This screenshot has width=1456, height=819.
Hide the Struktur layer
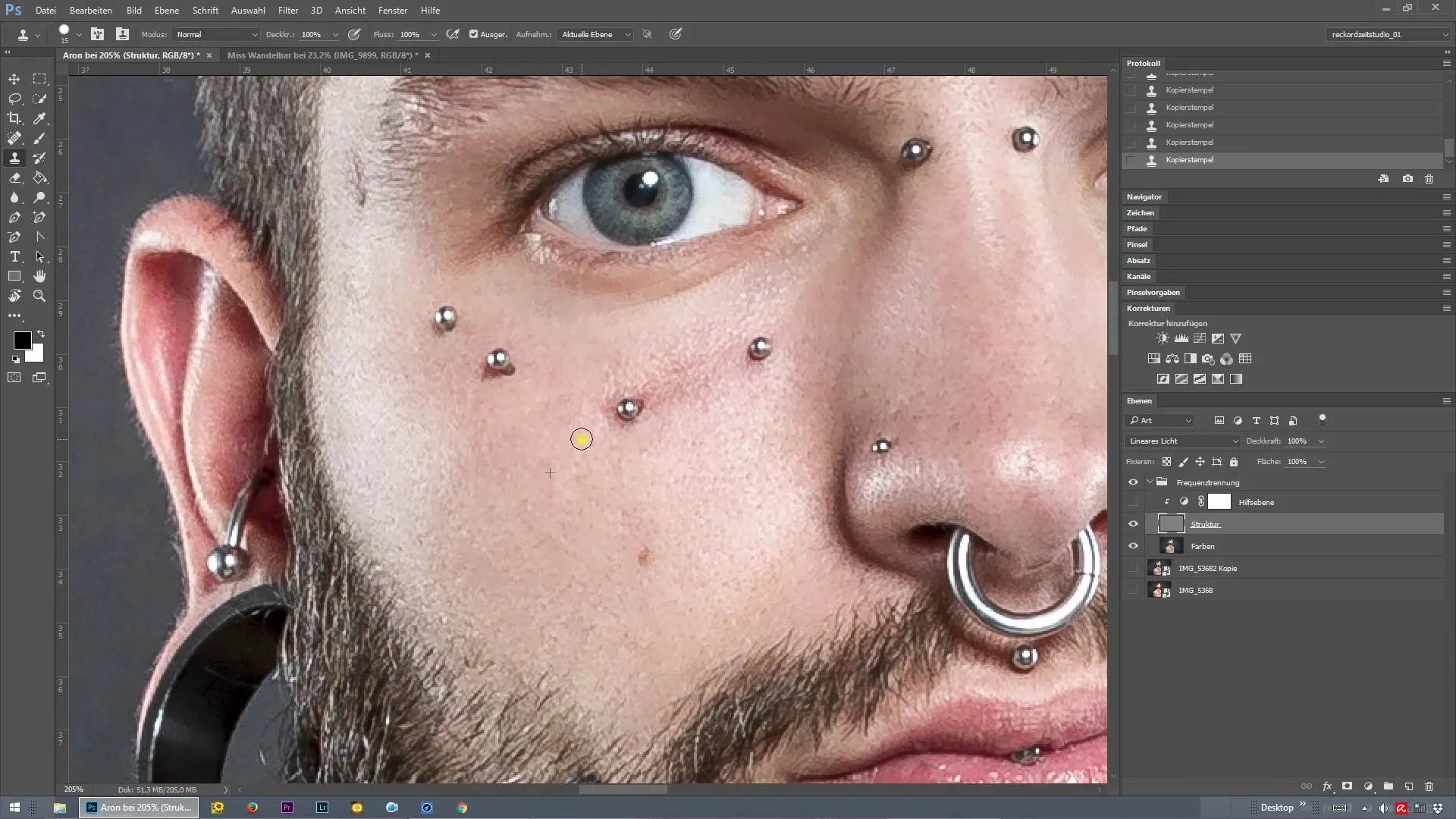point(1133,524)
